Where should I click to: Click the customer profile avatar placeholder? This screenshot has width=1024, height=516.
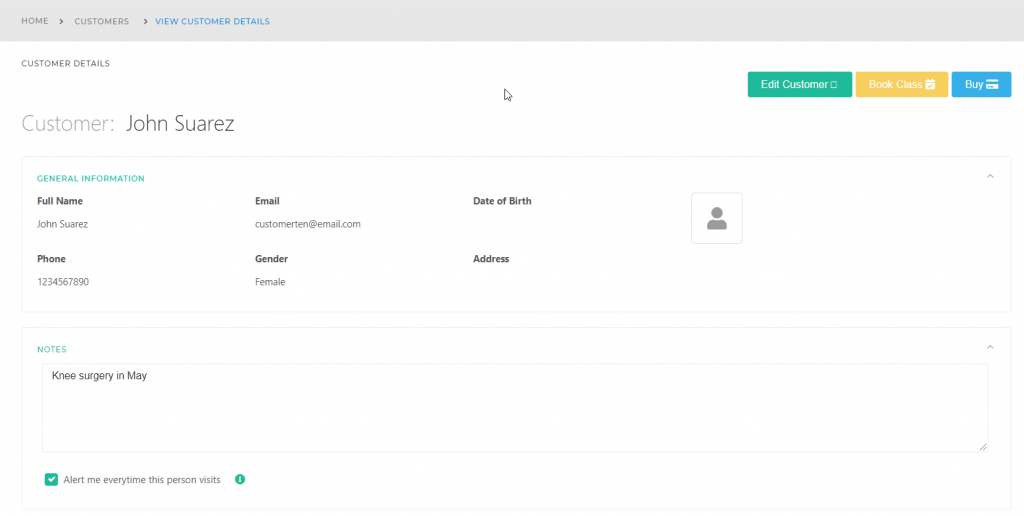point(716,218)
